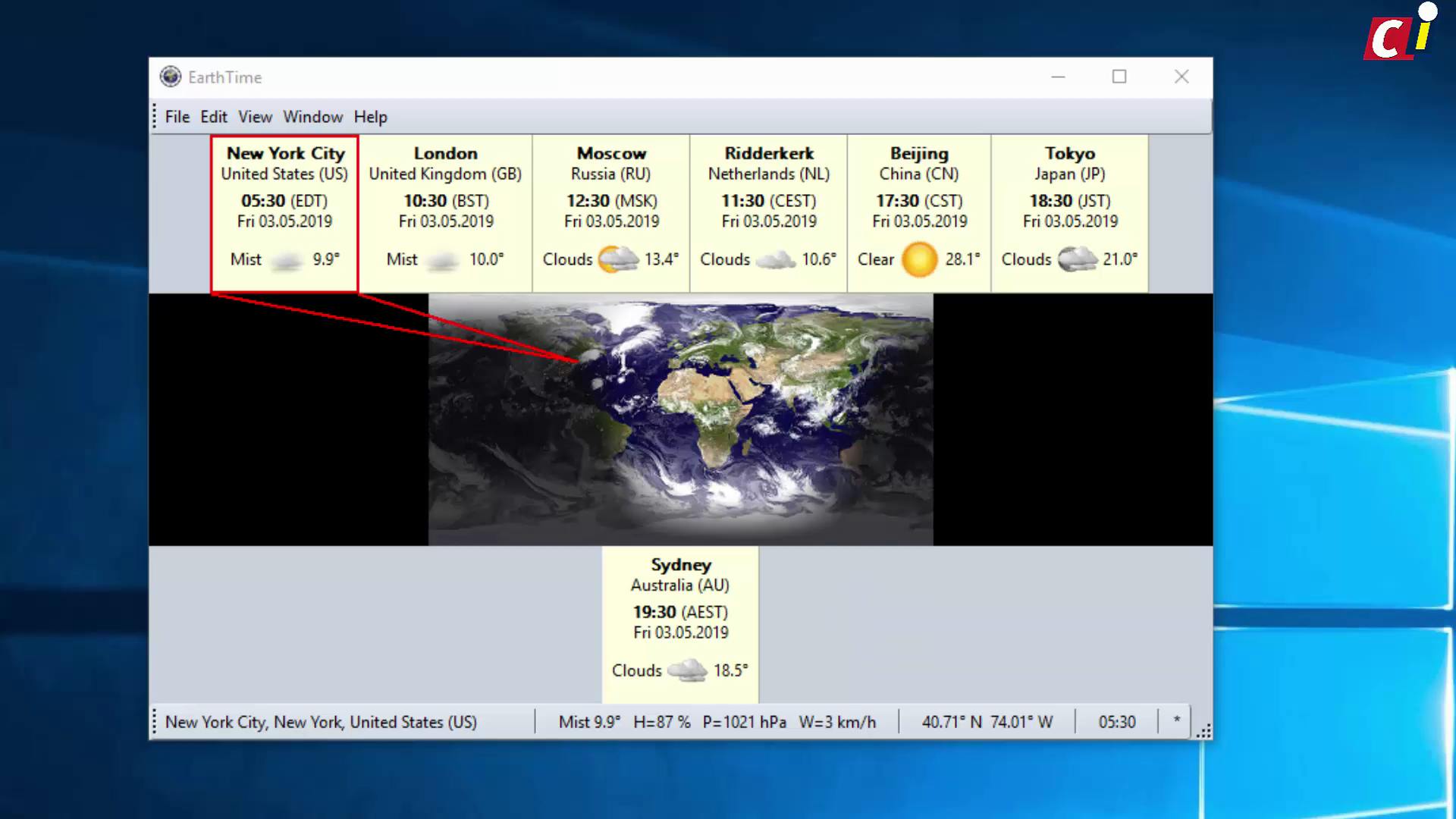
Task: Open the File menu
Action: click(x=177, y=117)
